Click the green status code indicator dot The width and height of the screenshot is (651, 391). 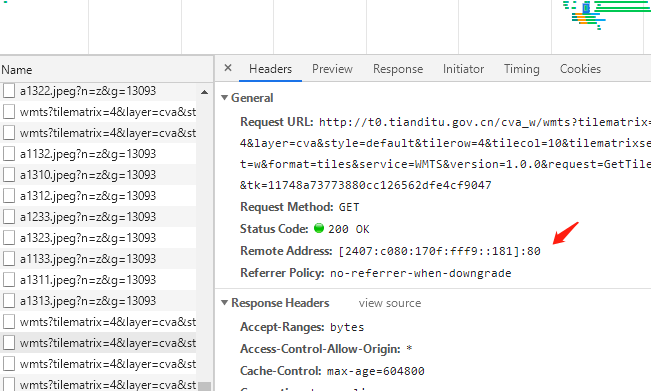(x=319, y=228)
